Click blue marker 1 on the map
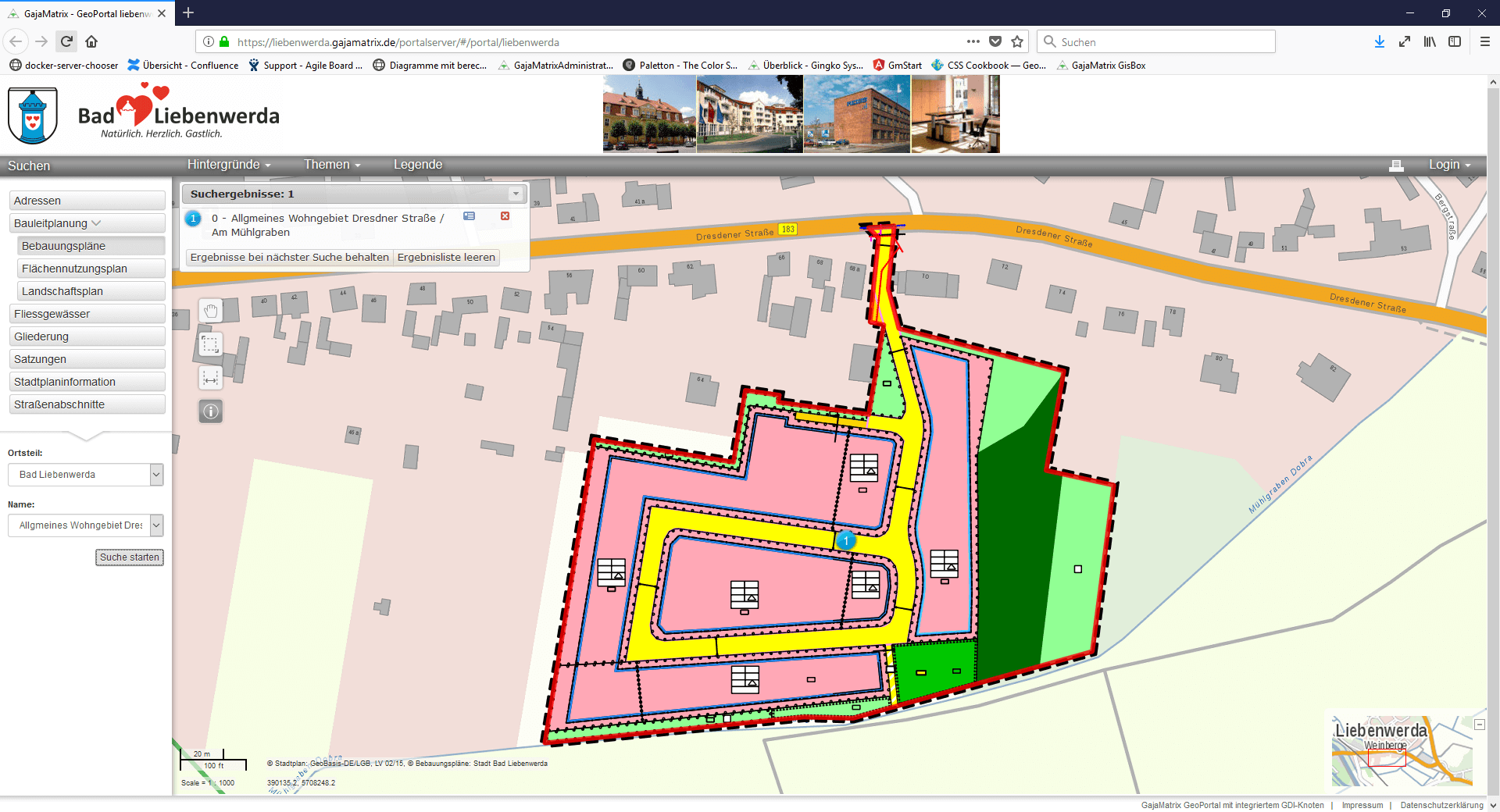The width and height of the screenshot is (1500, 812). click(x=845, y=540)
